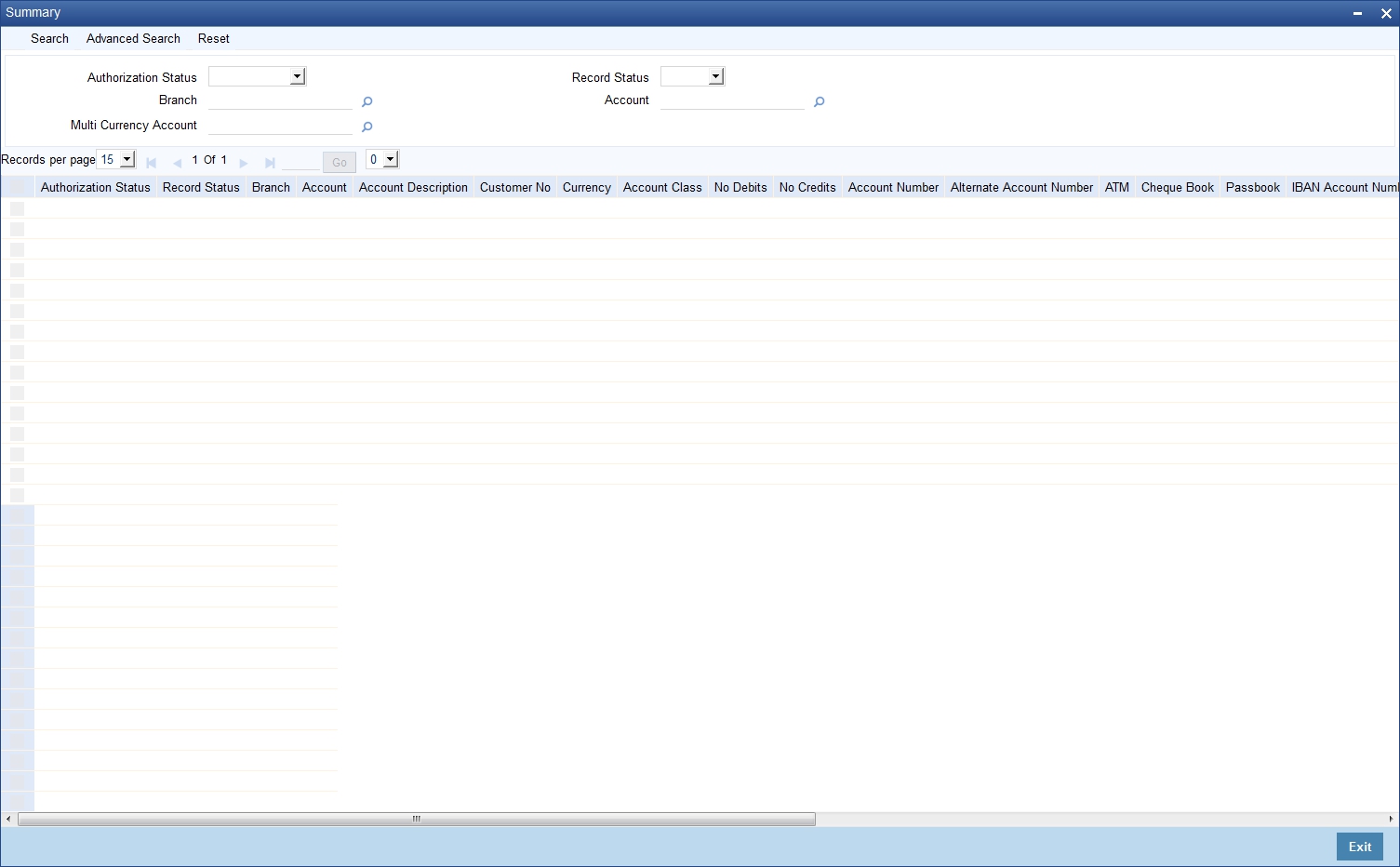Viewport: 1400px width, 867px height.
Task: Open Account lookup search icon
Action: 820,101
